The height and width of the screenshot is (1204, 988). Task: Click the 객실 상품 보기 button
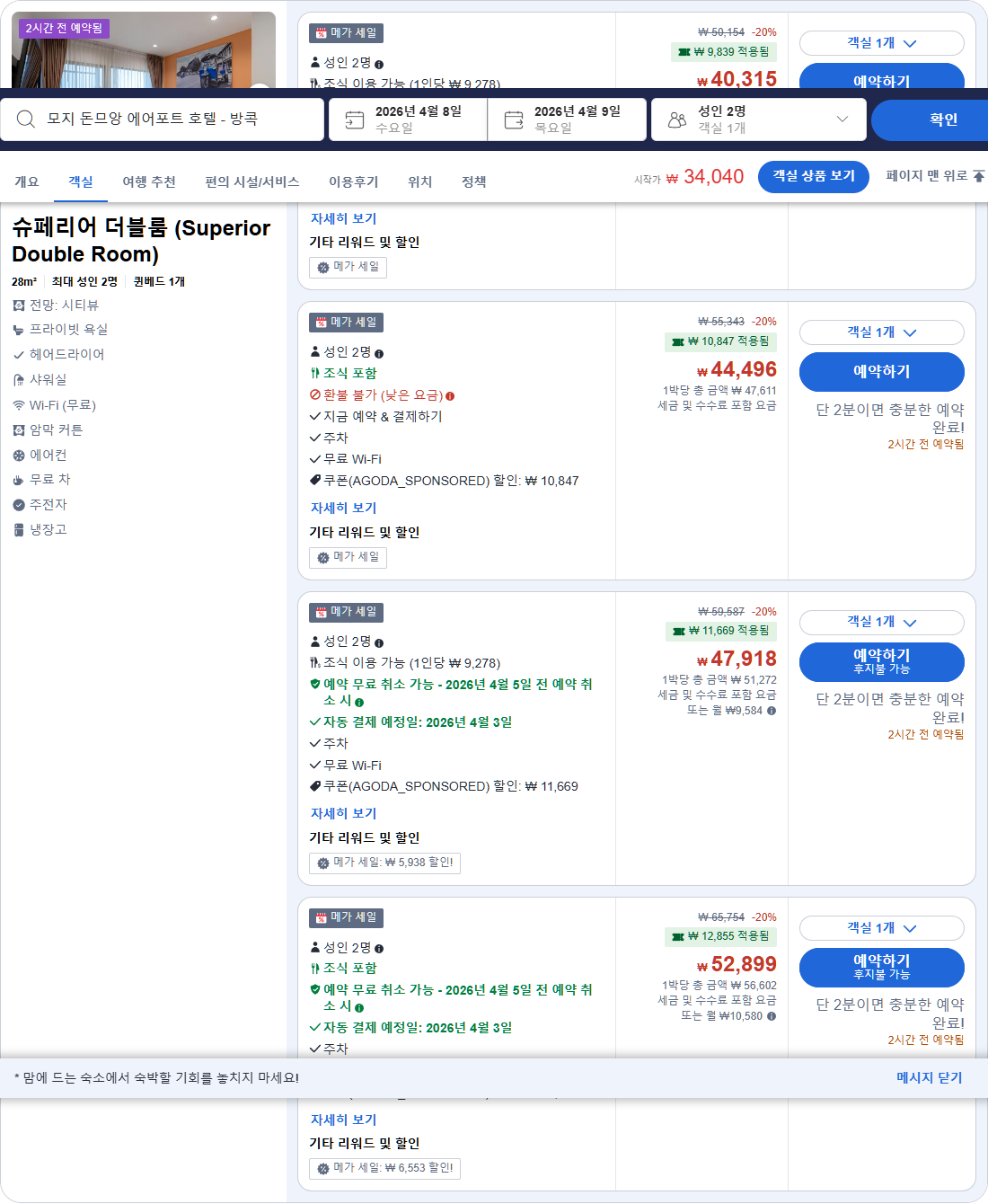pos(814,176)
